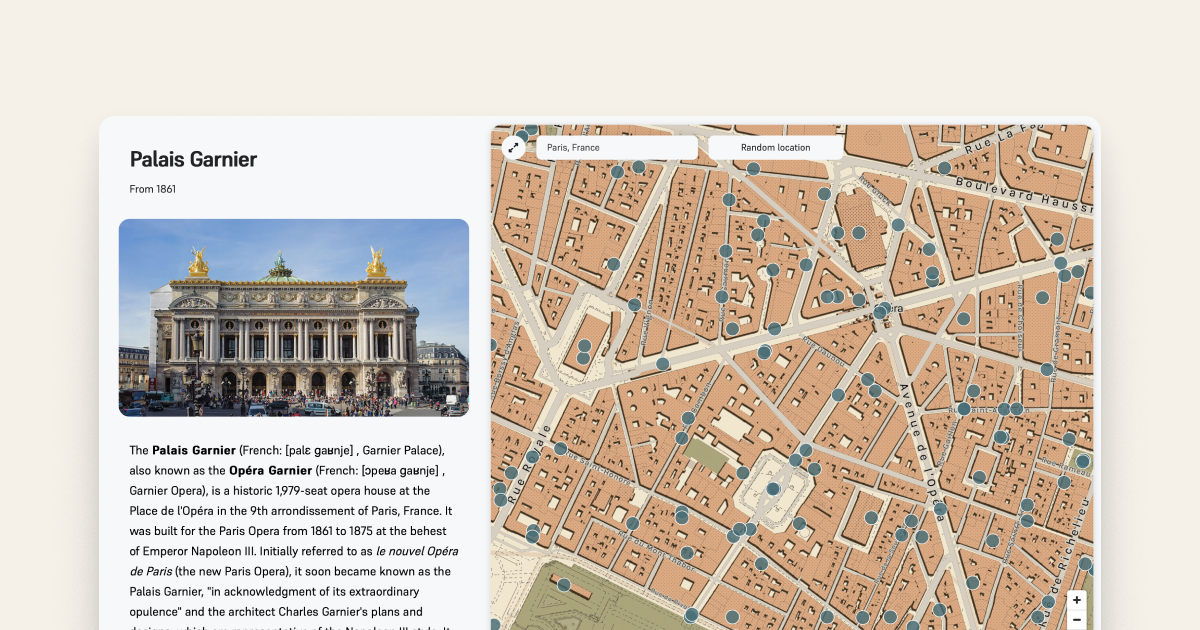
Task: Click the Palais Garnier heading
Action: [x=193, y=159]
